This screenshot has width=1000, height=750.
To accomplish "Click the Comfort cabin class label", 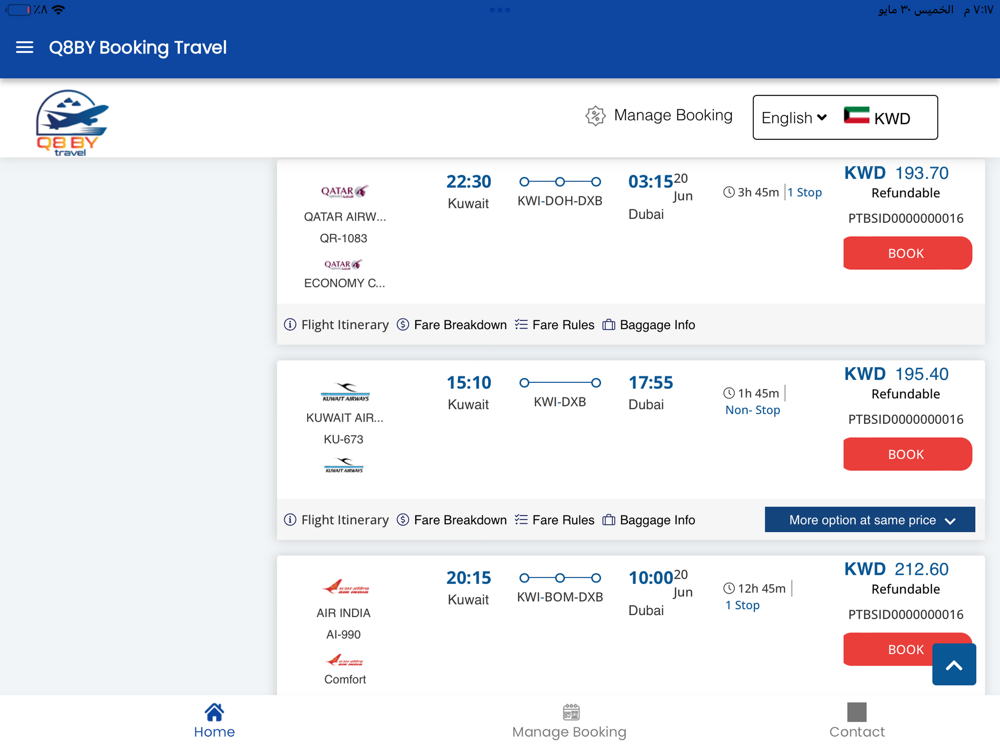I will point(345,680).
